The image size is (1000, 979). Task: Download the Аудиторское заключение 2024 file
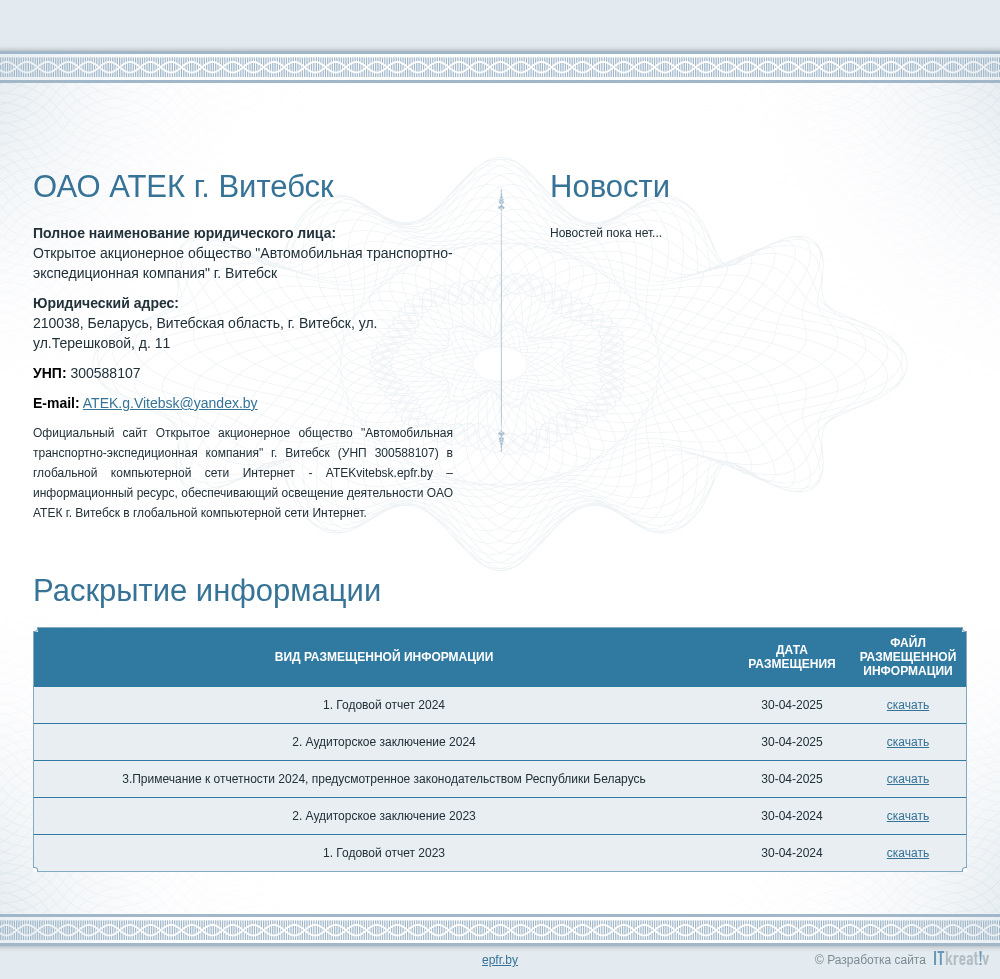coord(908,742)
